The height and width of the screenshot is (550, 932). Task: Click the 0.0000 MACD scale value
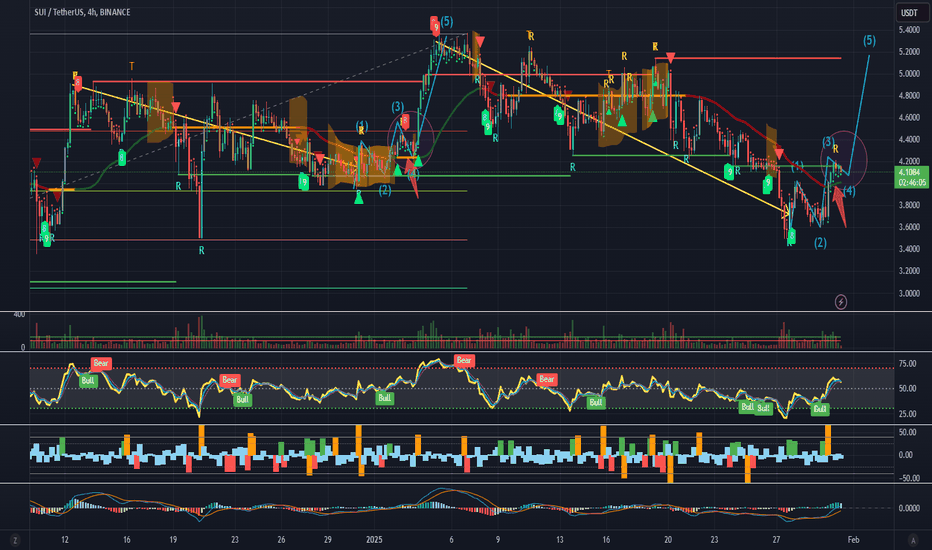tap(909, 508)
